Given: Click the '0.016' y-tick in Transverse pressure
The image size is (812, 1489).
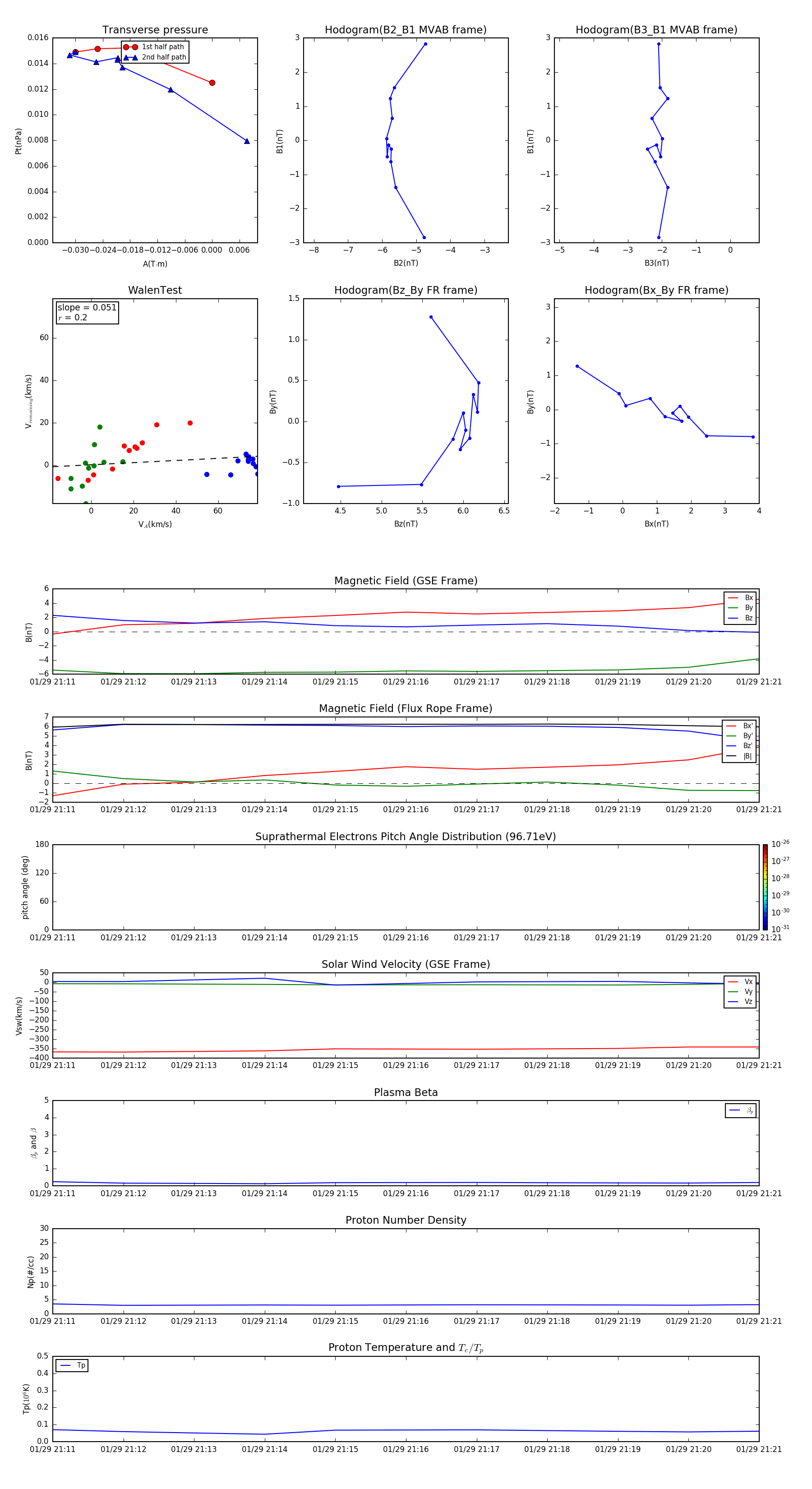Looking at the screenshot, I should click(x=38, y=37).
